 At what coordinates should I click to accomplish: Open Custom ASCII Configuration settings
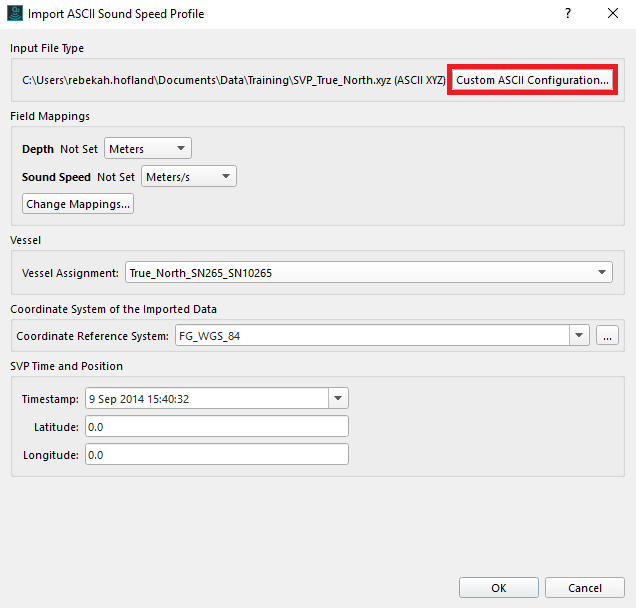click(x=532, y=80)
